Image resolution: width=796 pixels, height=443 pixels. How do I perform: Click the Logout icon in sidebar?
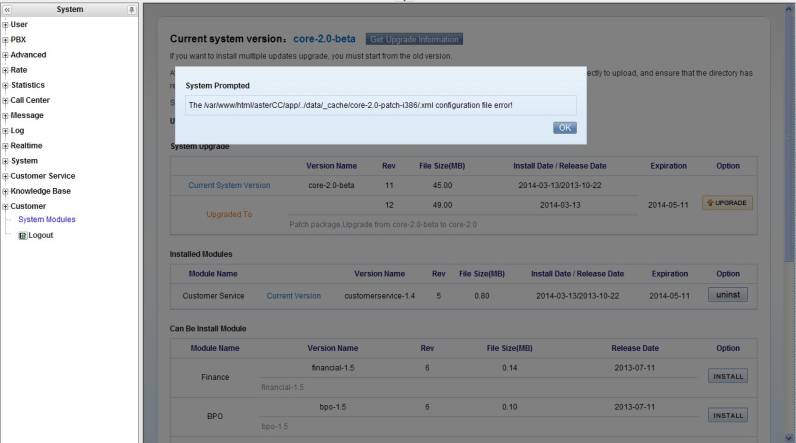(22, 235)
